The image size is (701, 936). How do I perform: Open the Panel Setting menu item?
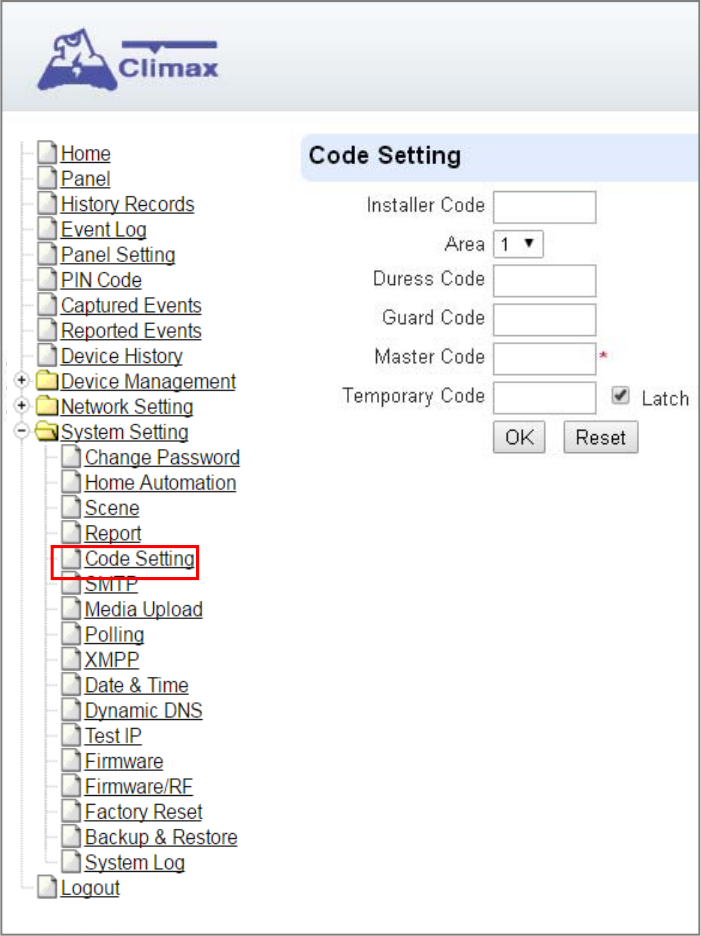point(118,254)
